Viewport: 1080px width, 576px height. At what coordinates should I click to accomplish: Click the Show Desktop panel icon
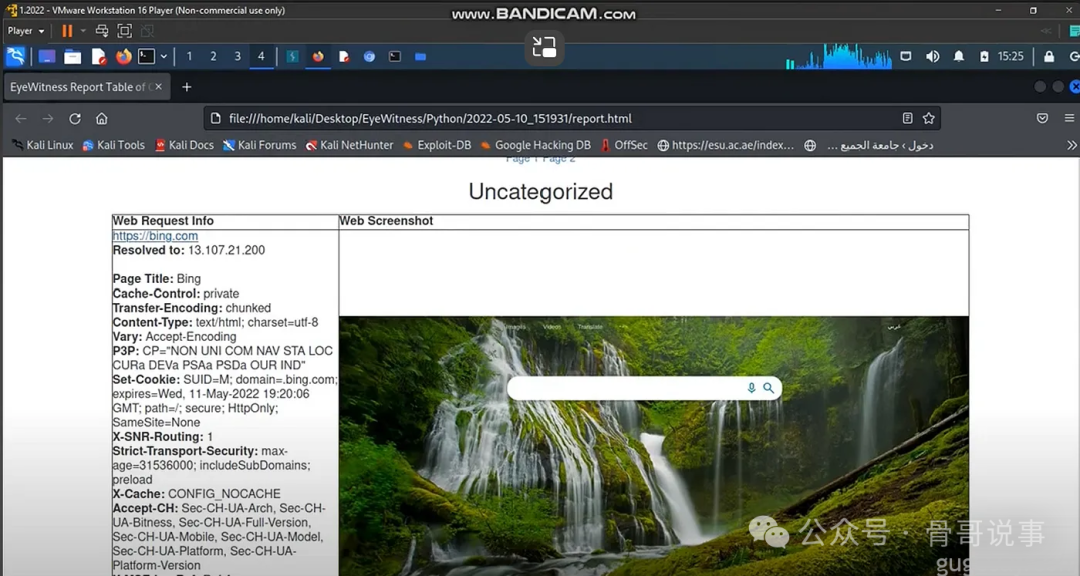tap(47, 56)
